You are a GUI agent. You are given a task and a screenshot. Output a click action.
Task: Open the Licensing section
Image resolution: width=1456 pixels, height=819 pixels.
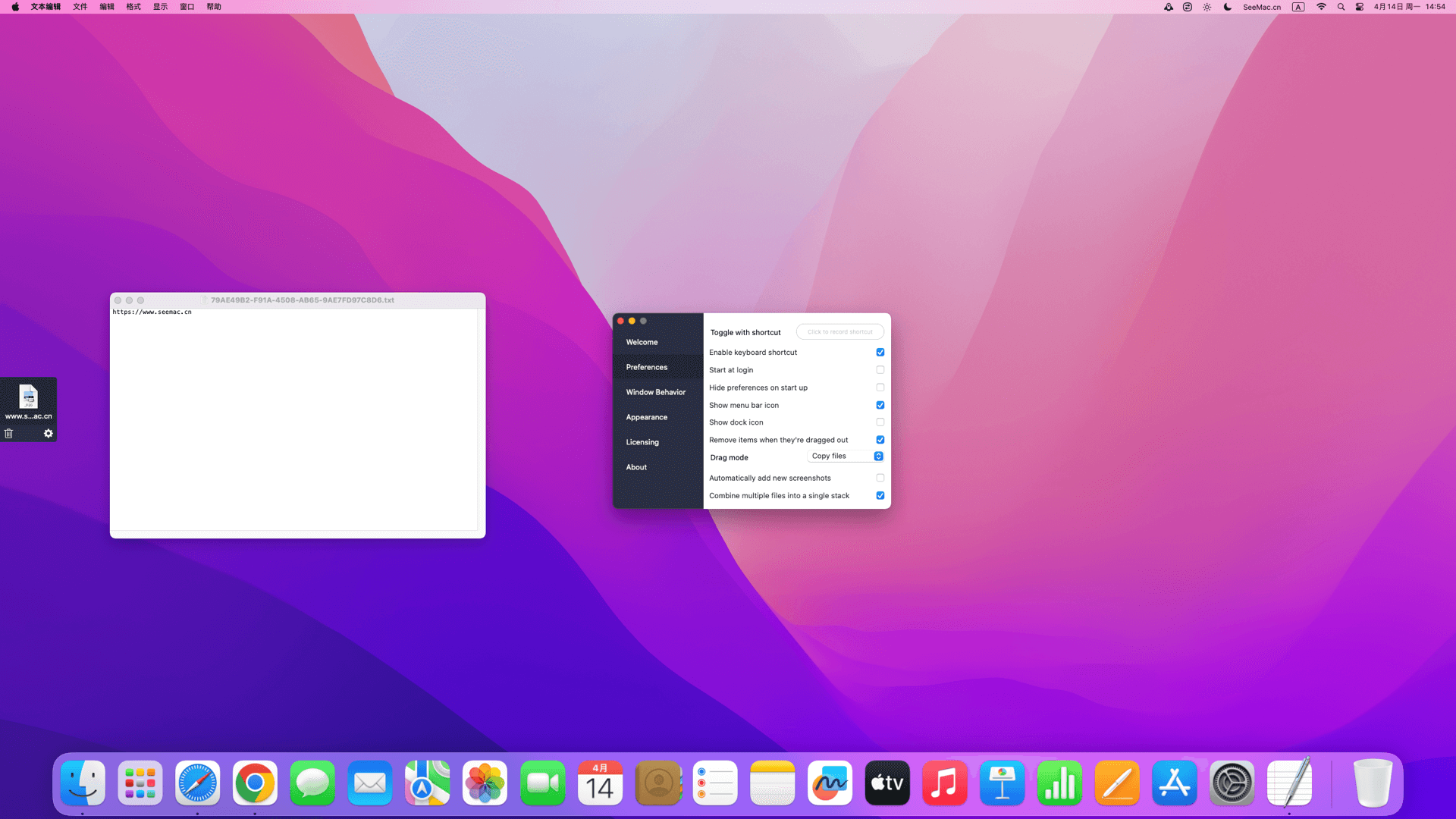642,442
